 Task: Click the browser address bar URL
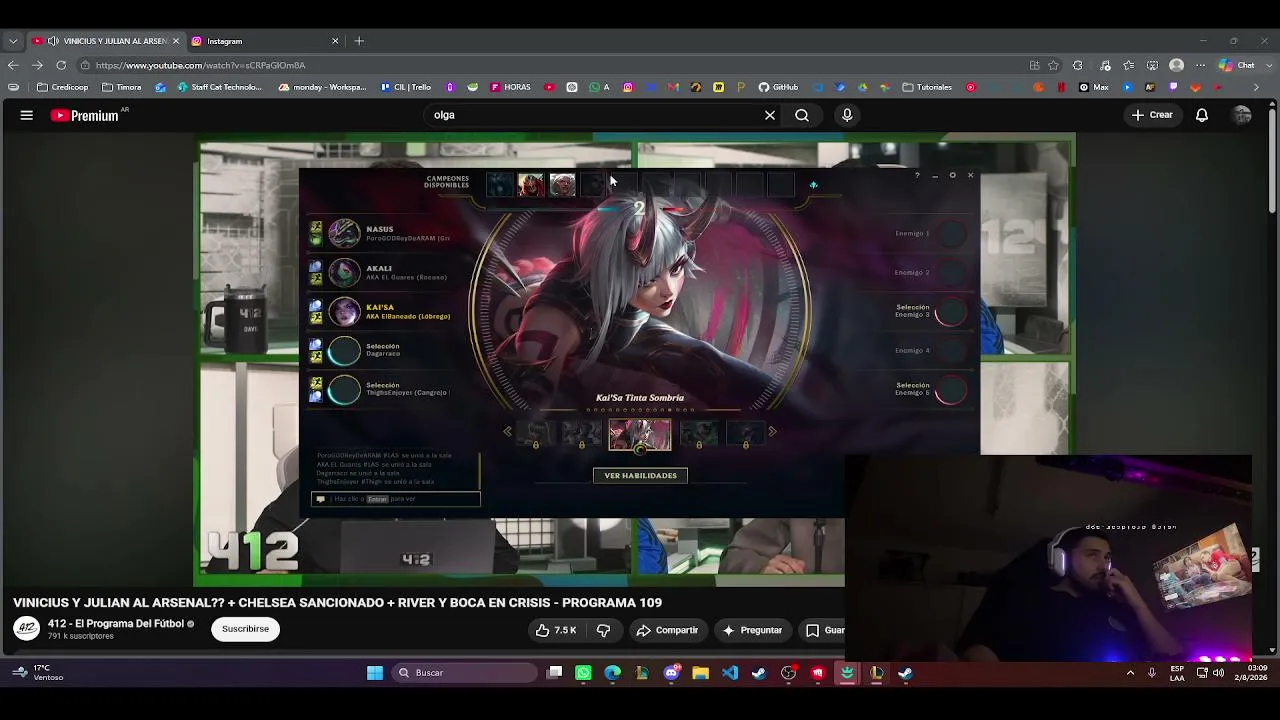coord(201,65)
